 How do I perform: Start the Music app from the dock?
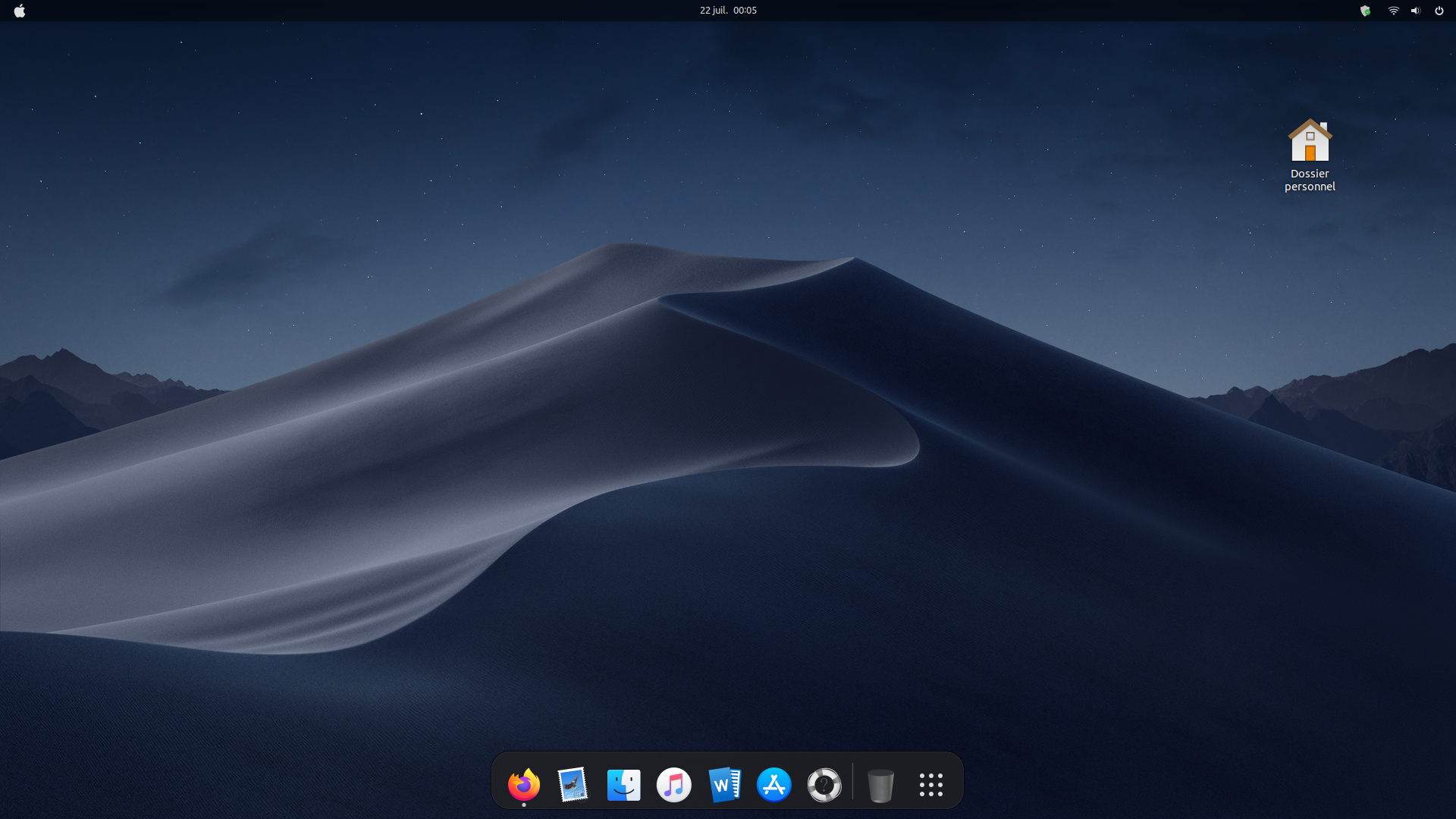[x=673, y=785]
